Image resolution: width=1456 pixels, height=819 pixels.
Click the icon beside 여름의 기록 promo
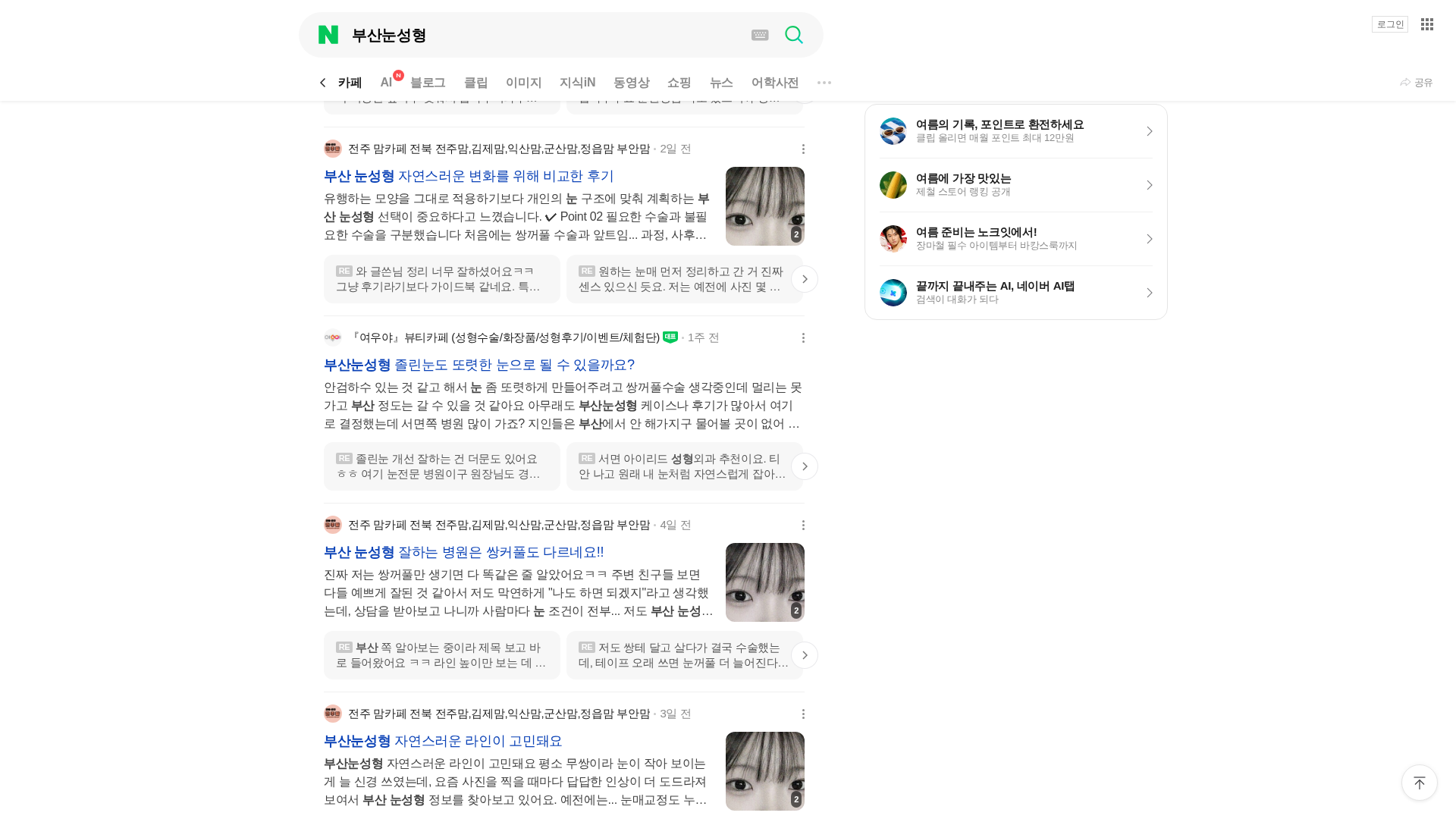pyautogui.click(x=893, y=131)
